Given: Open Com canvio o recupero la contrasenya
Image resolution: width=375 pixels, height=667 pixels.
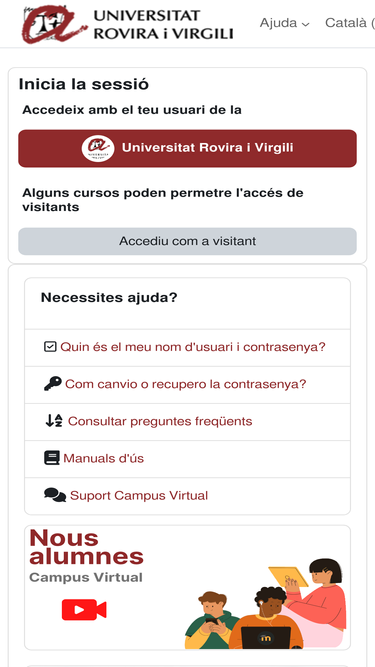Looking at the screenshot, I should click(x=185, y=384).
